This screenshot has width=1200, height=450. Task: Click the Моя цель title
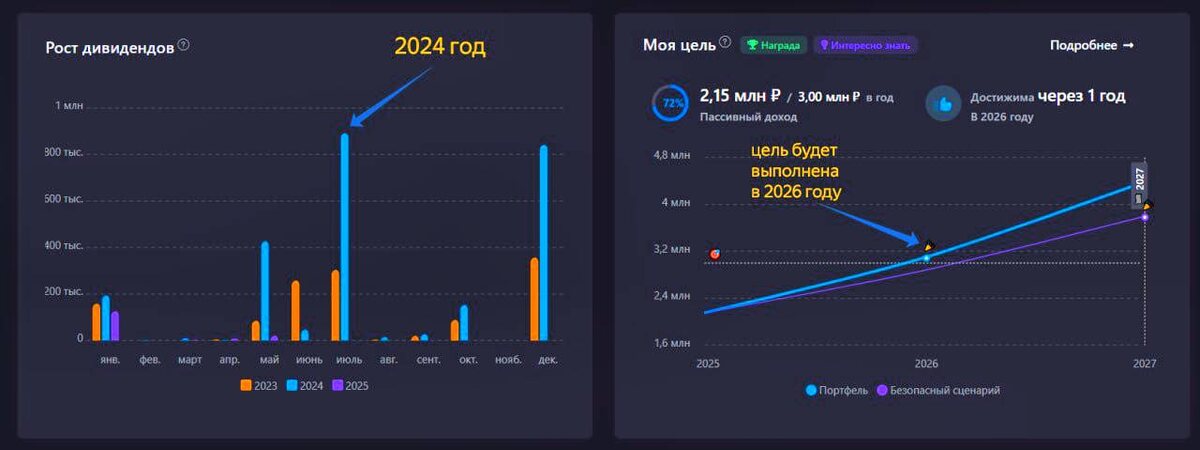(679, 45)
